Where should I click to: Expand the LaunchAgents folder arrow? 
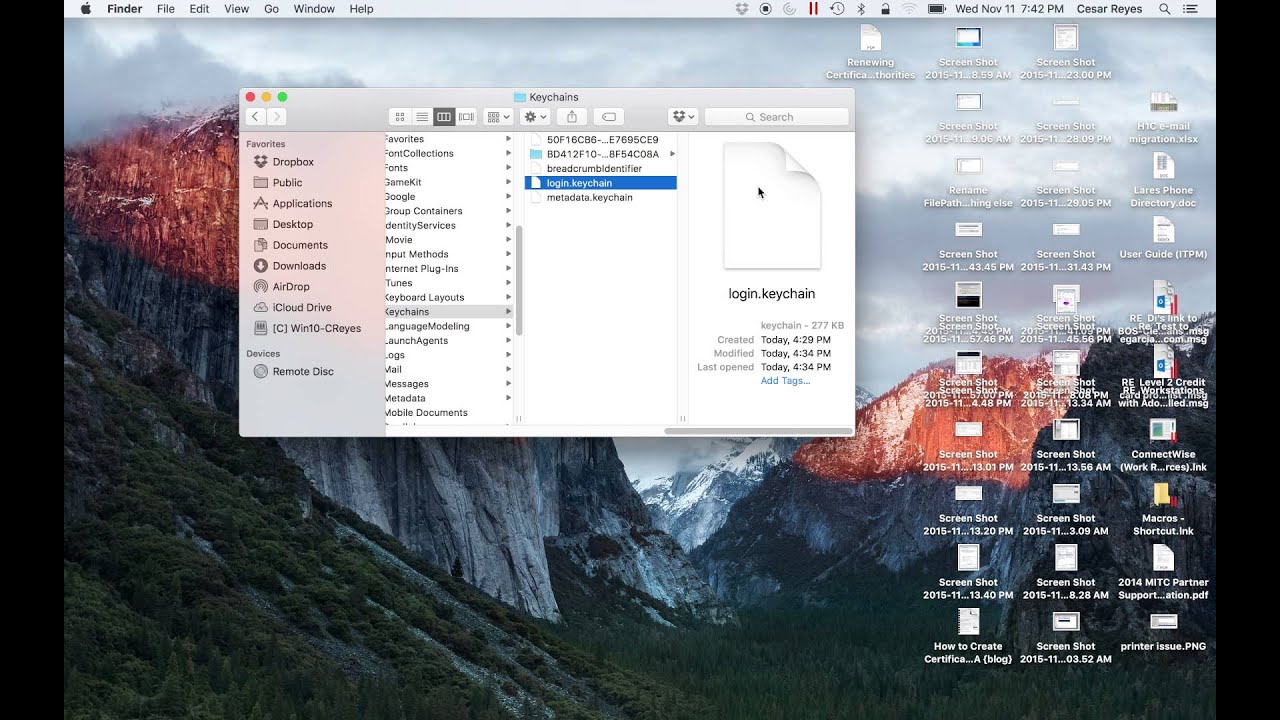pos(508,341)
